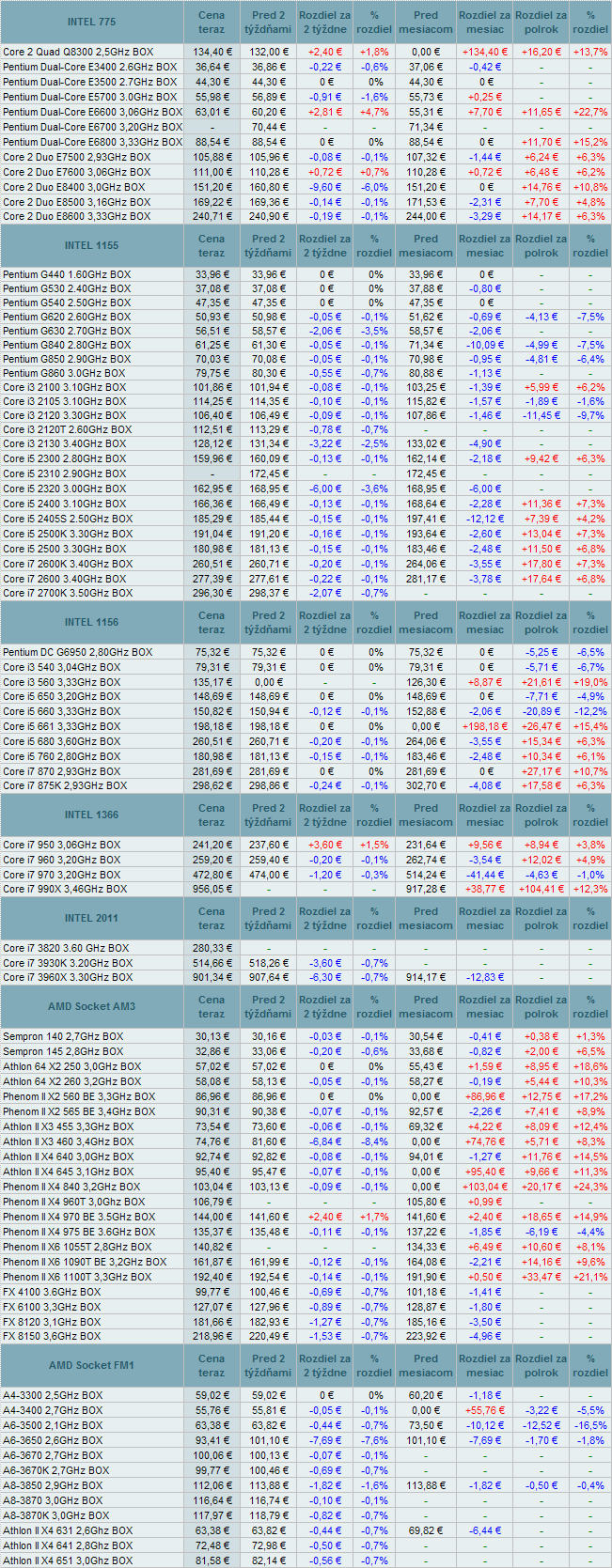
Task: Click "Rozdiel za polrok" header in AMD Socket AM3 section
Action: point(541,1006)
